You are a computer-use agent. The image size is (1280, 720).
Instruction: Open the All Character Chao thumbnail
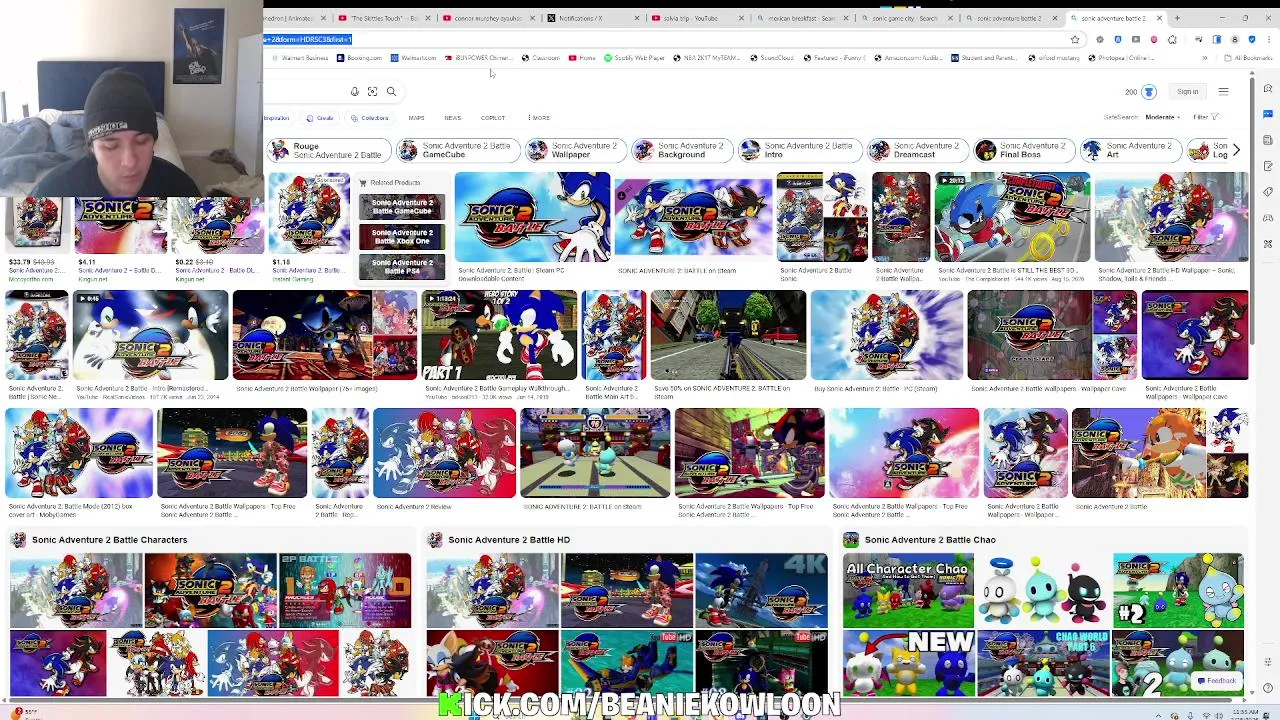[x=908, y=591]
